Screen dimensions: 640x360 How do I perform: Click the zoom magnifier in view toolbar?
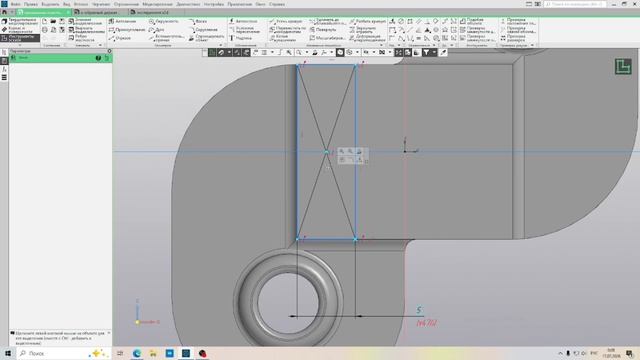tap(299, 52)
